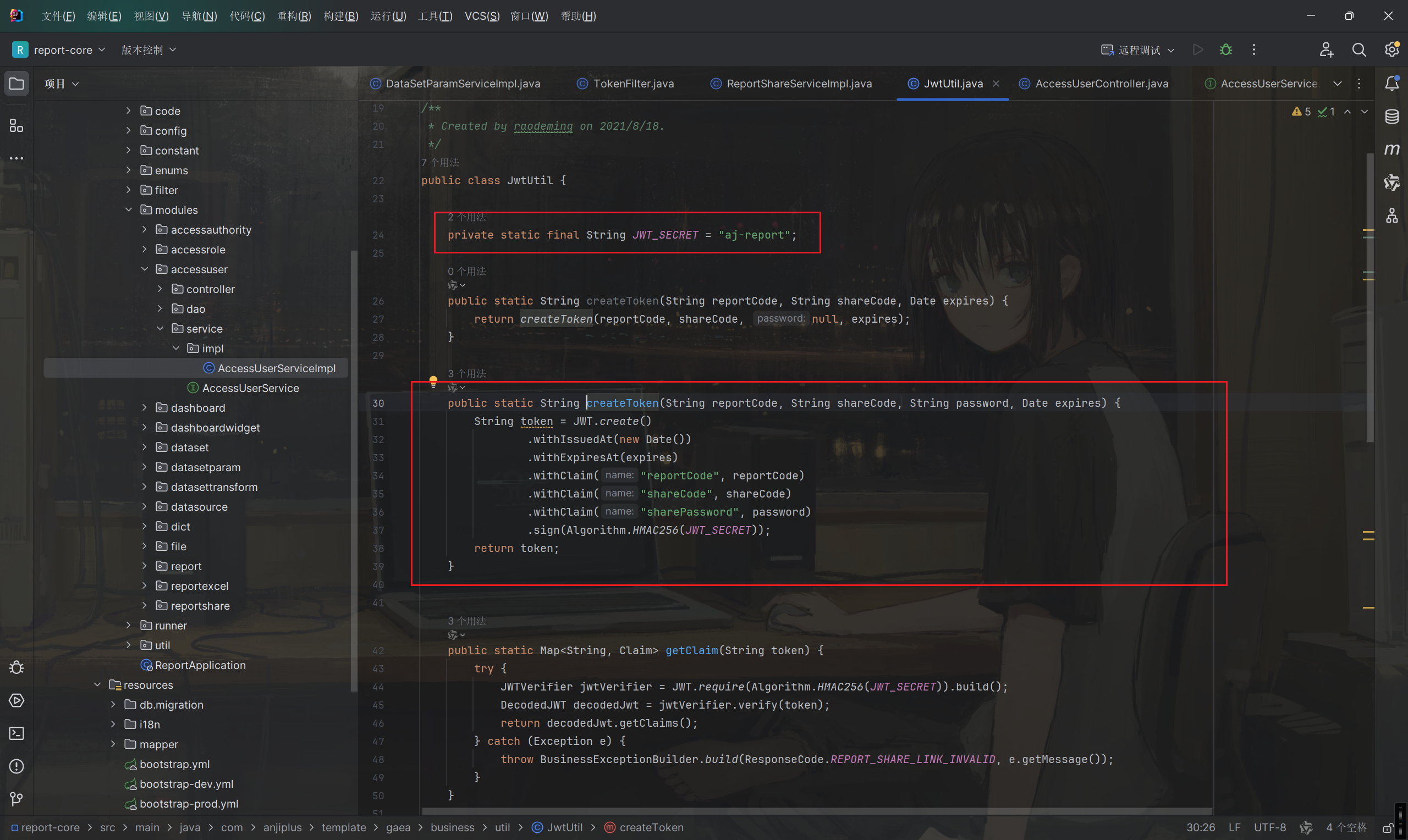Open the 远程调试 run configuration dropdown

pyautogui.click(x=1138, y=50)
